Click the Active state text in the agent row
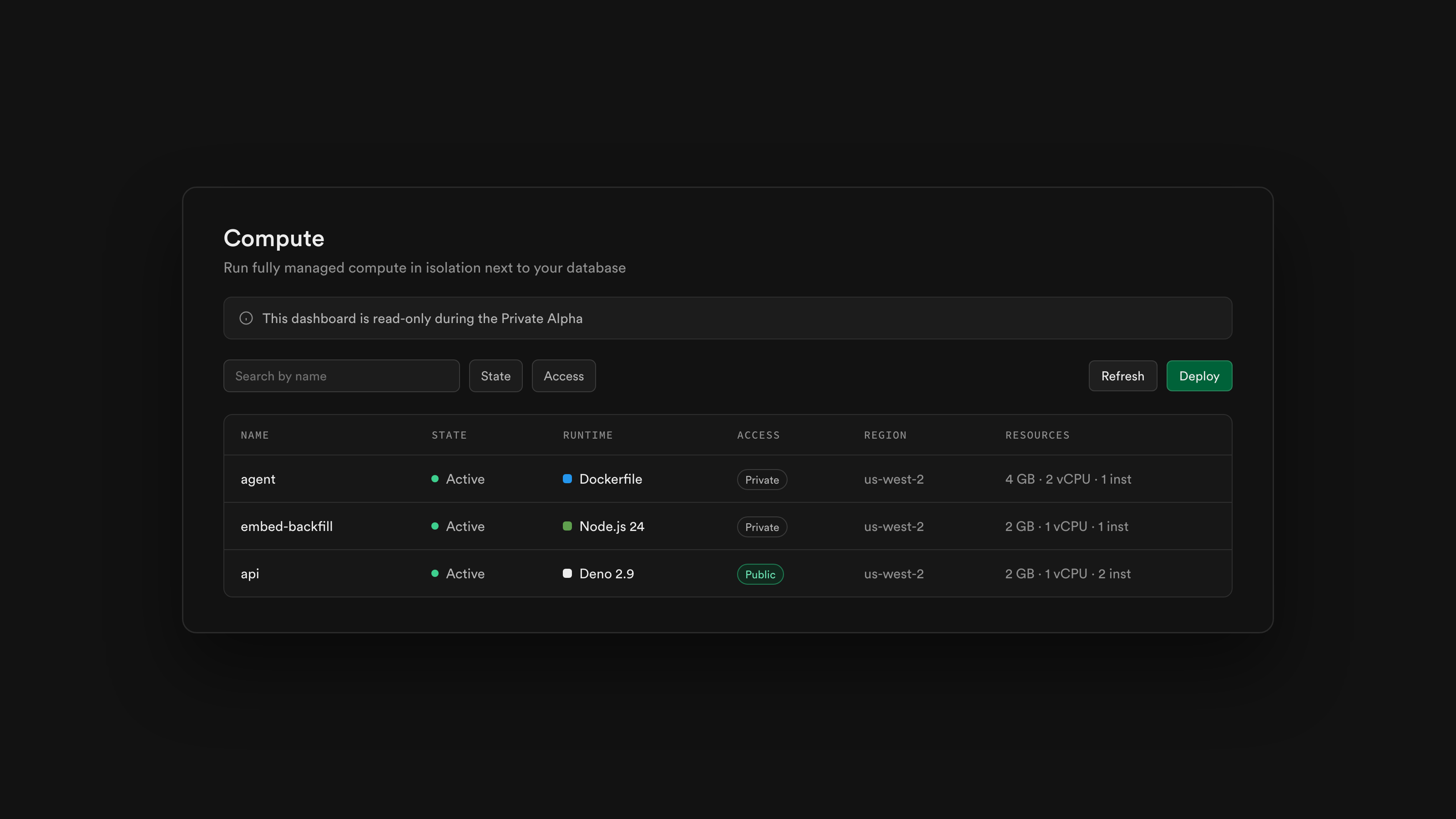The height and width of the screenshot is (819, 1456). pyautogui.click(x=465, y=479)
